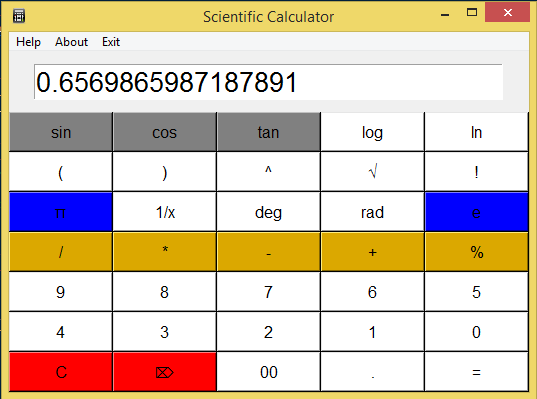Viewport: 537px width, 399px height.
Task: Click digit 1
Action: coord(372,332)
